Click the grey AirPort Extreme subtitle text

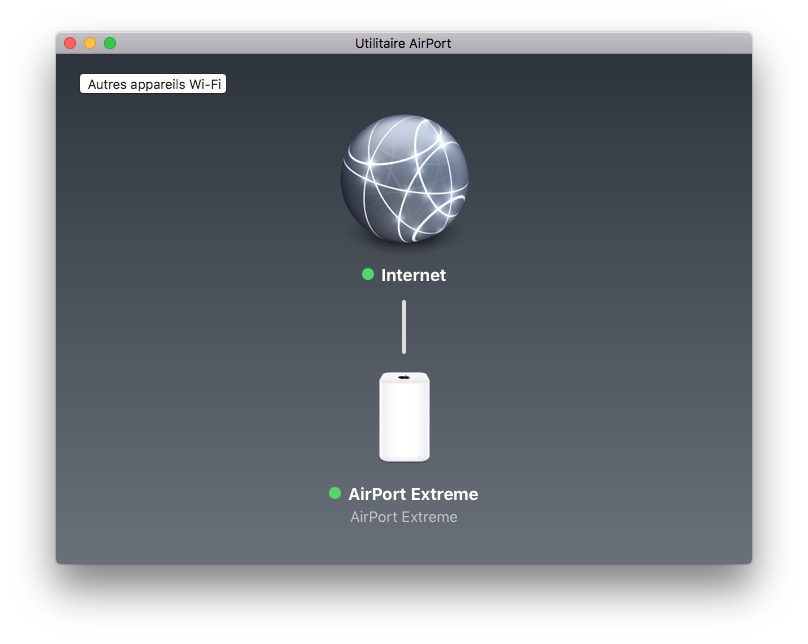pyautogui.click(x=404, y=517)
